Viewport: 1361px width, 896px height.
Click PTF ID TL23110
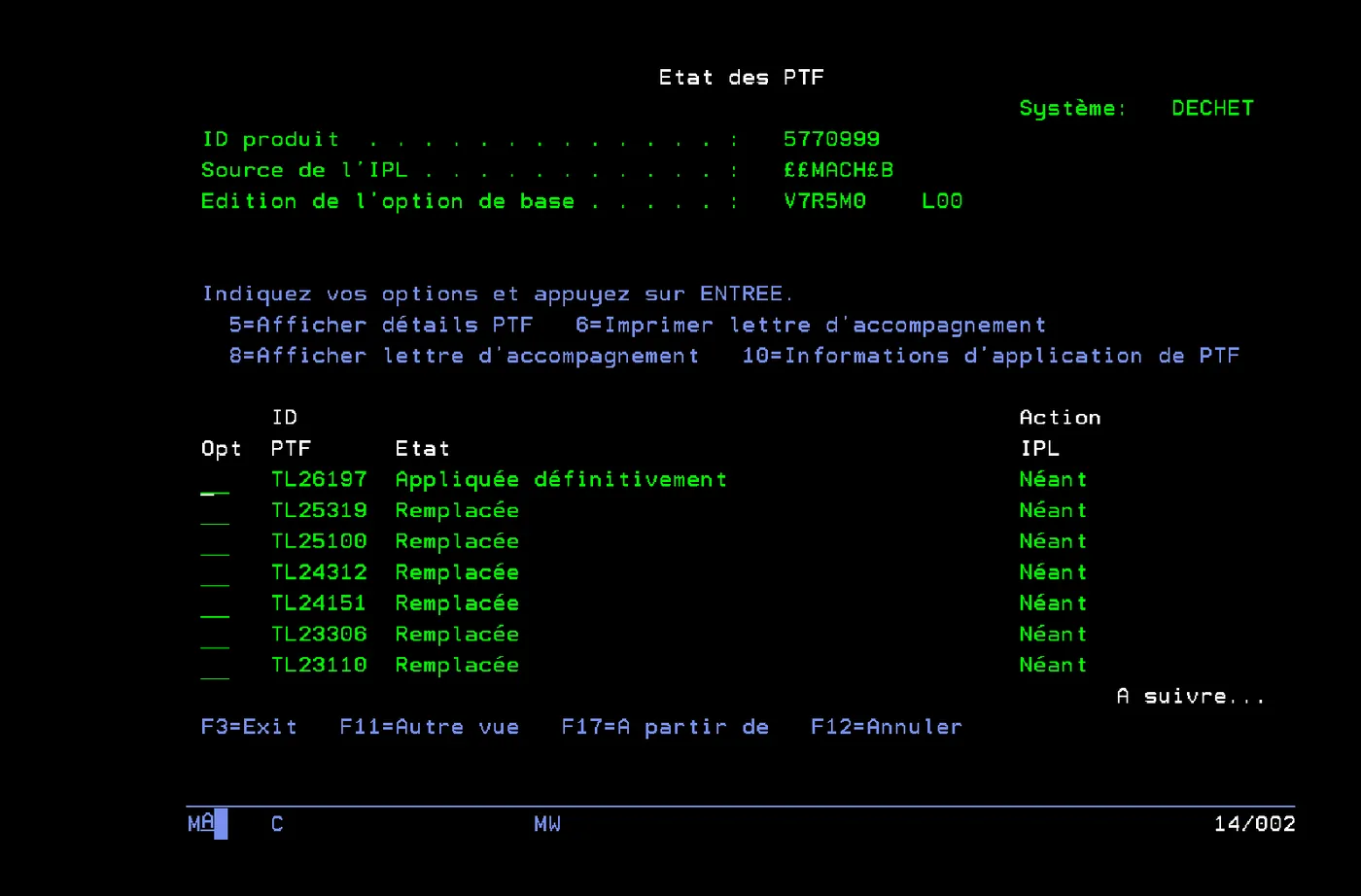pos(319,665)
